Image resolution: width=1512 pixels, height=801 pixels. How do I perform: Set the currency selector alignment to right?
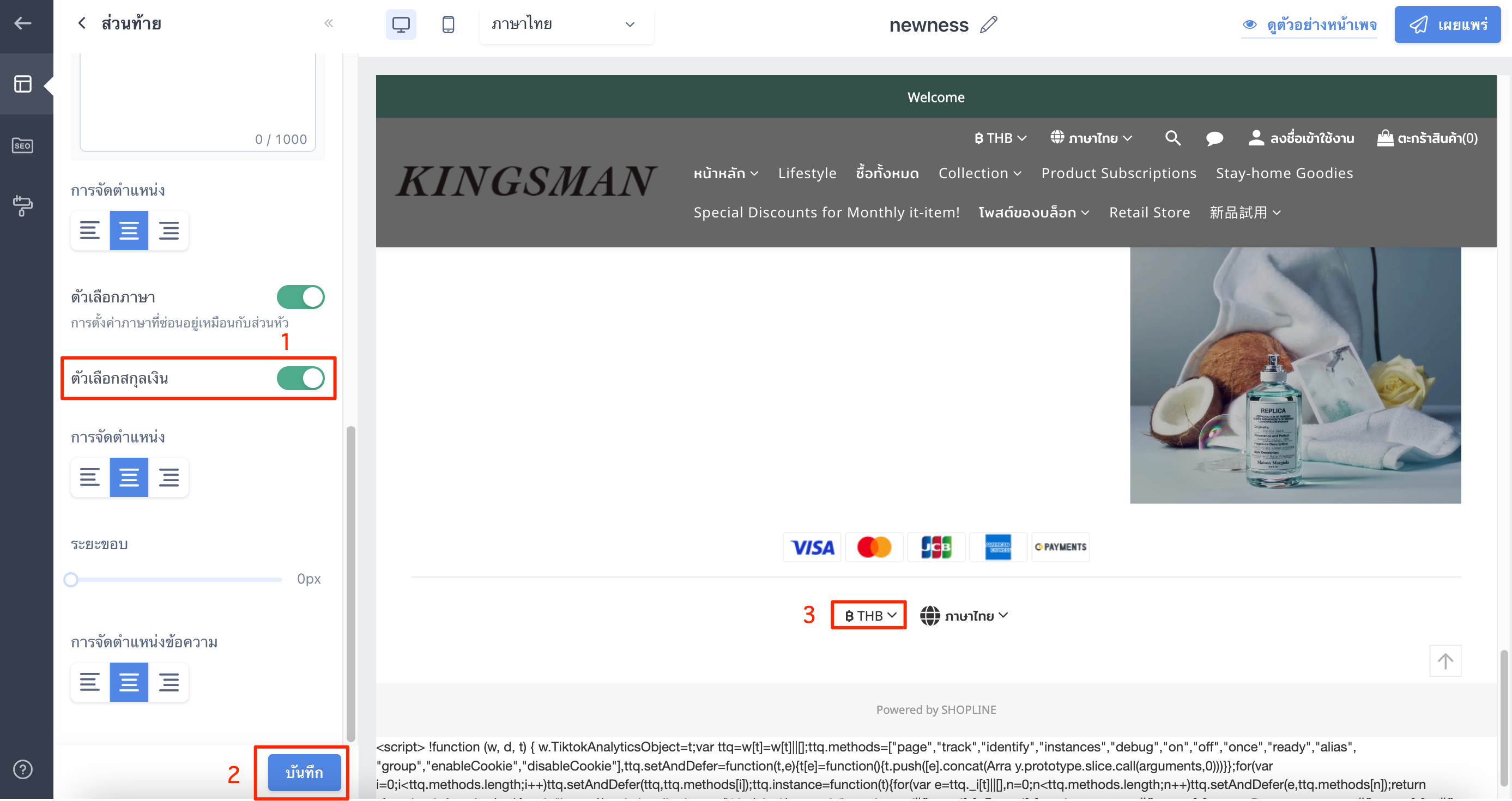168,478
